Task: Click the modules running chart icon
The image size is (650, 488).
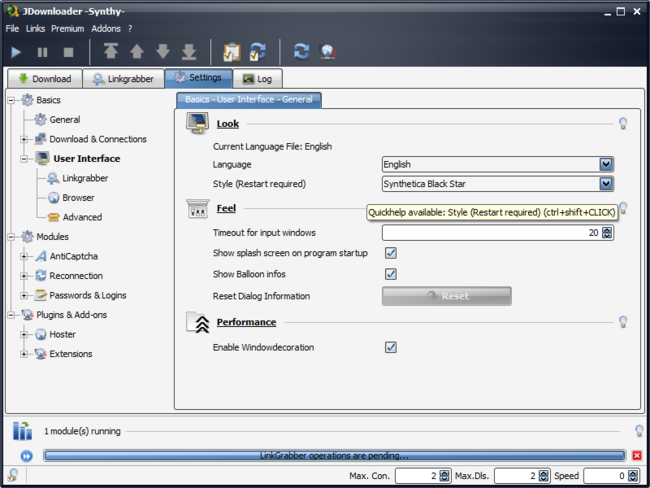Action: (x=22, y=431)
